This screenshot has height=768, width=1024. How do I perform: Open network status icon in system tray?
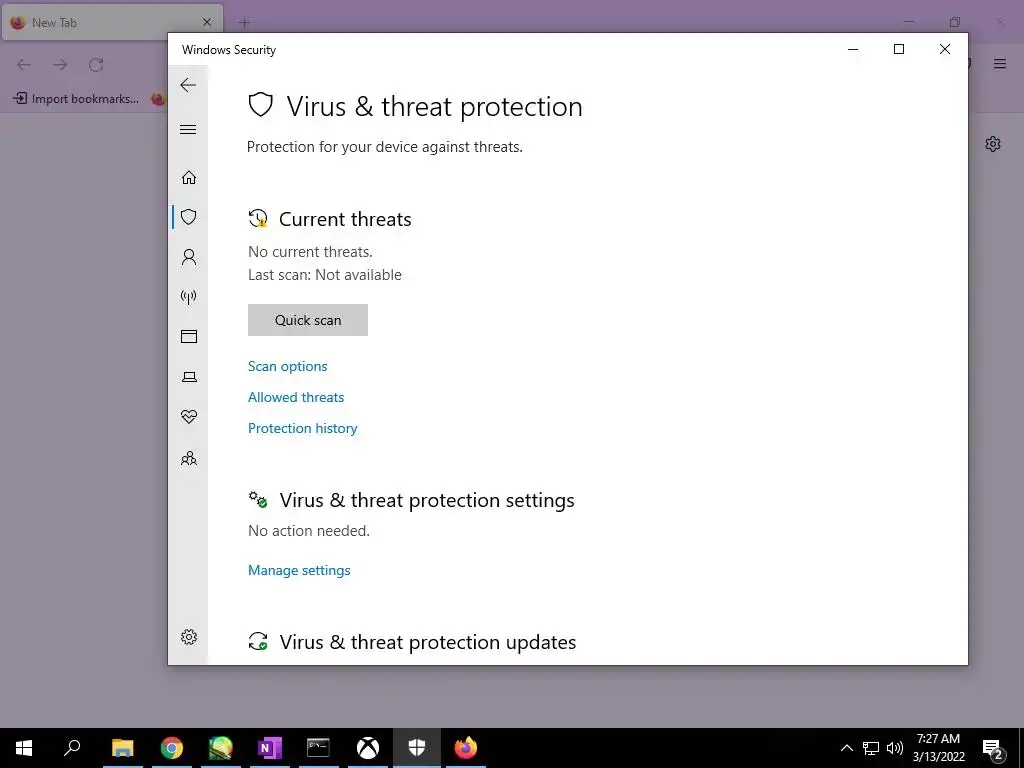tap(871, 748)
